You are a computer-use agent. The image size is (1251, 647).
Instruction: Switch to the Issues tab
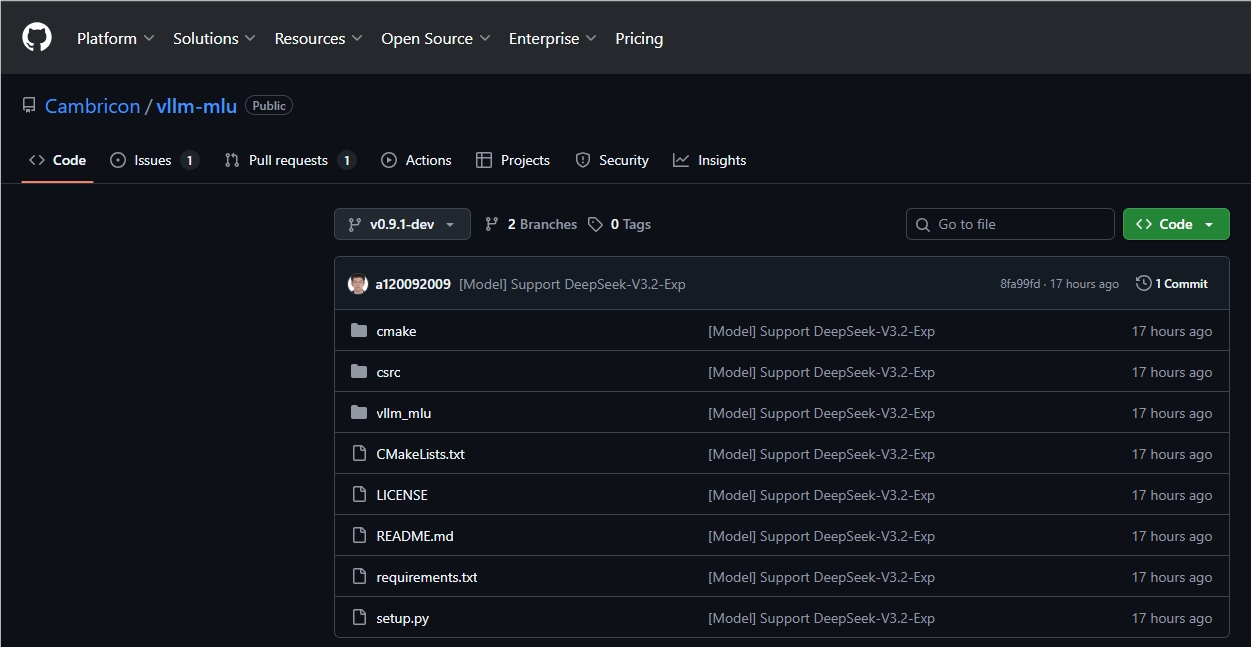coord(153,160)
